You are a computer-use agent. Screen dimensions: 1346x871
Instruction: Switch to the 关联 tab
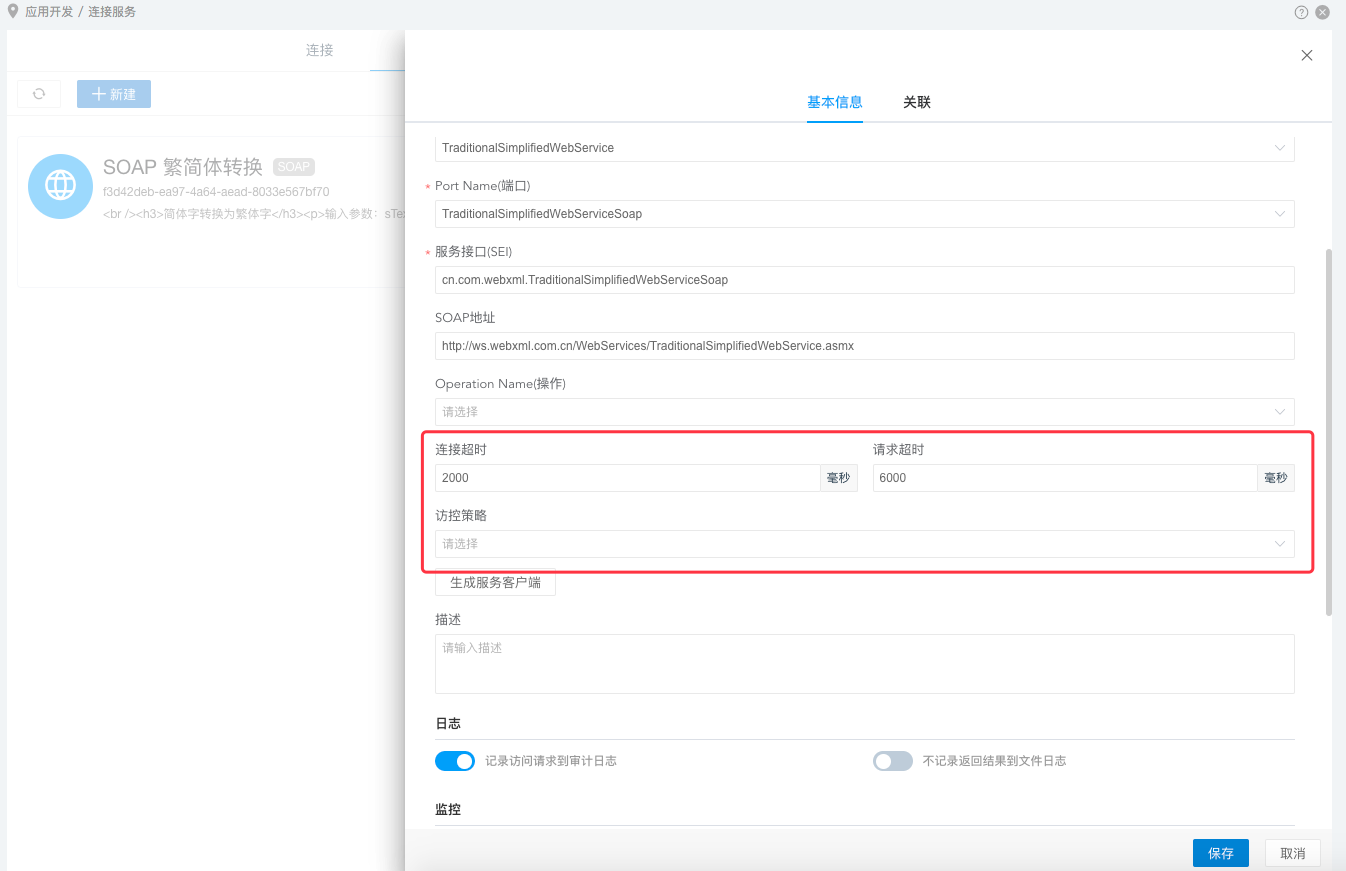click(916, 102)
